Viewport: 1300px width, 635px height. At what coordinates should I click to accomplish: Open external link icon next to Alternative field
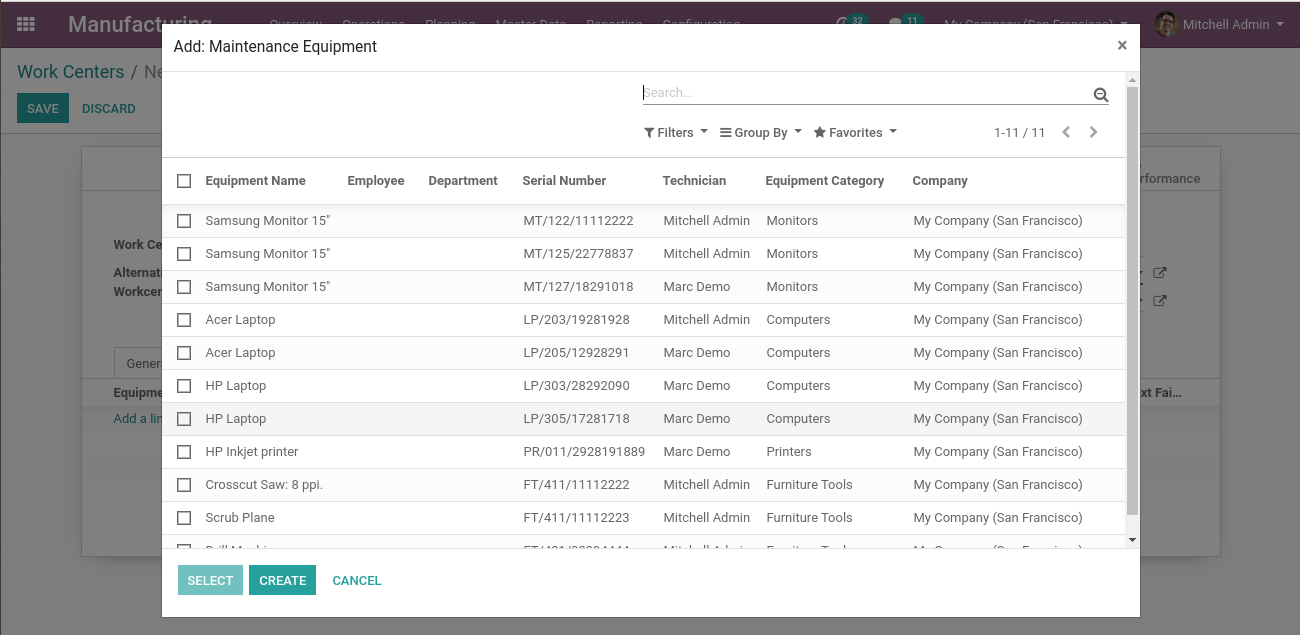(1160, 273)
